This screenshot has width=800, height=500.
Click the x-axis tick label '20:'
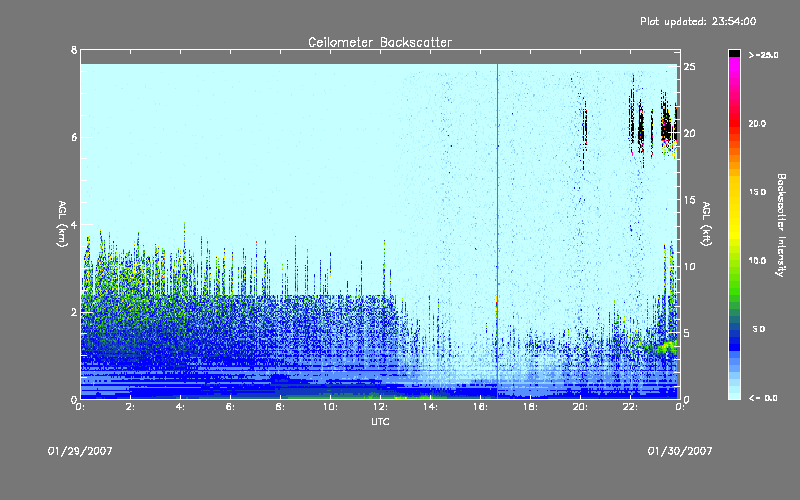[x=580, y=407]
